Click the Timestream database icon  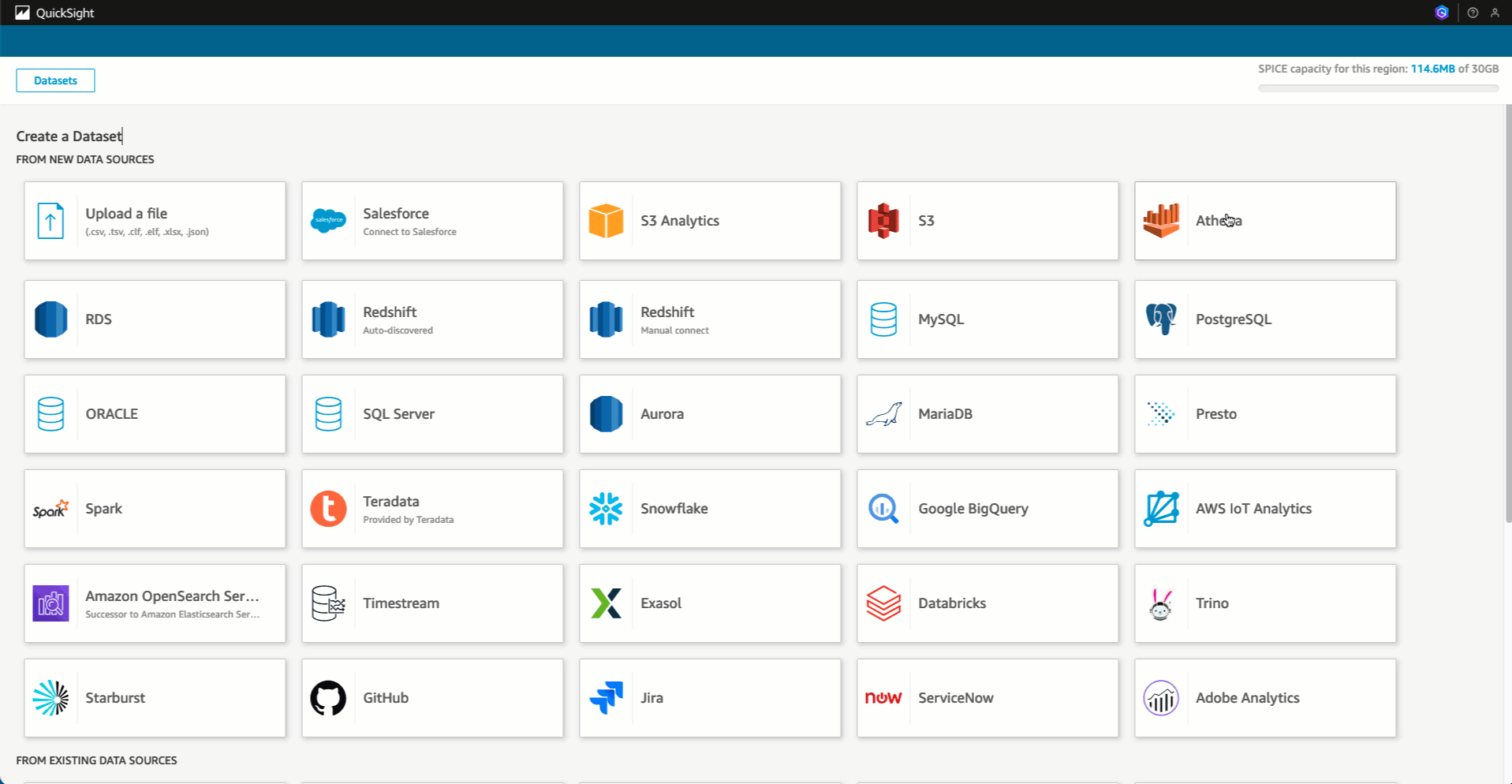pos(328,603)
